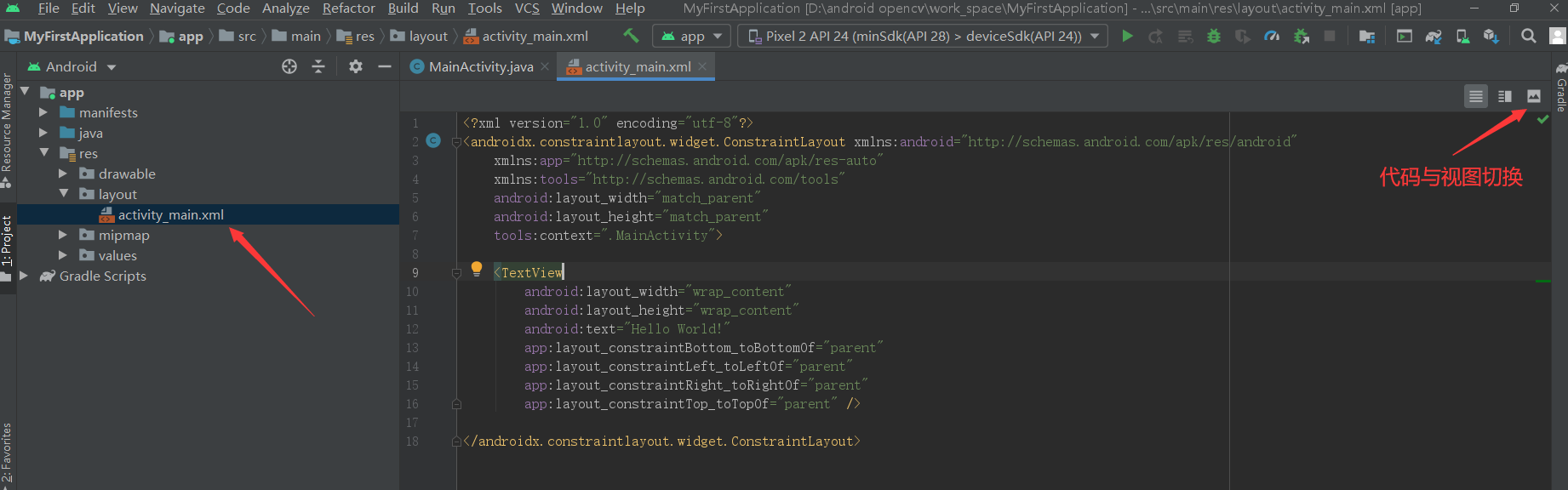Open the SDK Manager icon
The height and width of the screenshot is (490, 1568).
coord(1491,36)
